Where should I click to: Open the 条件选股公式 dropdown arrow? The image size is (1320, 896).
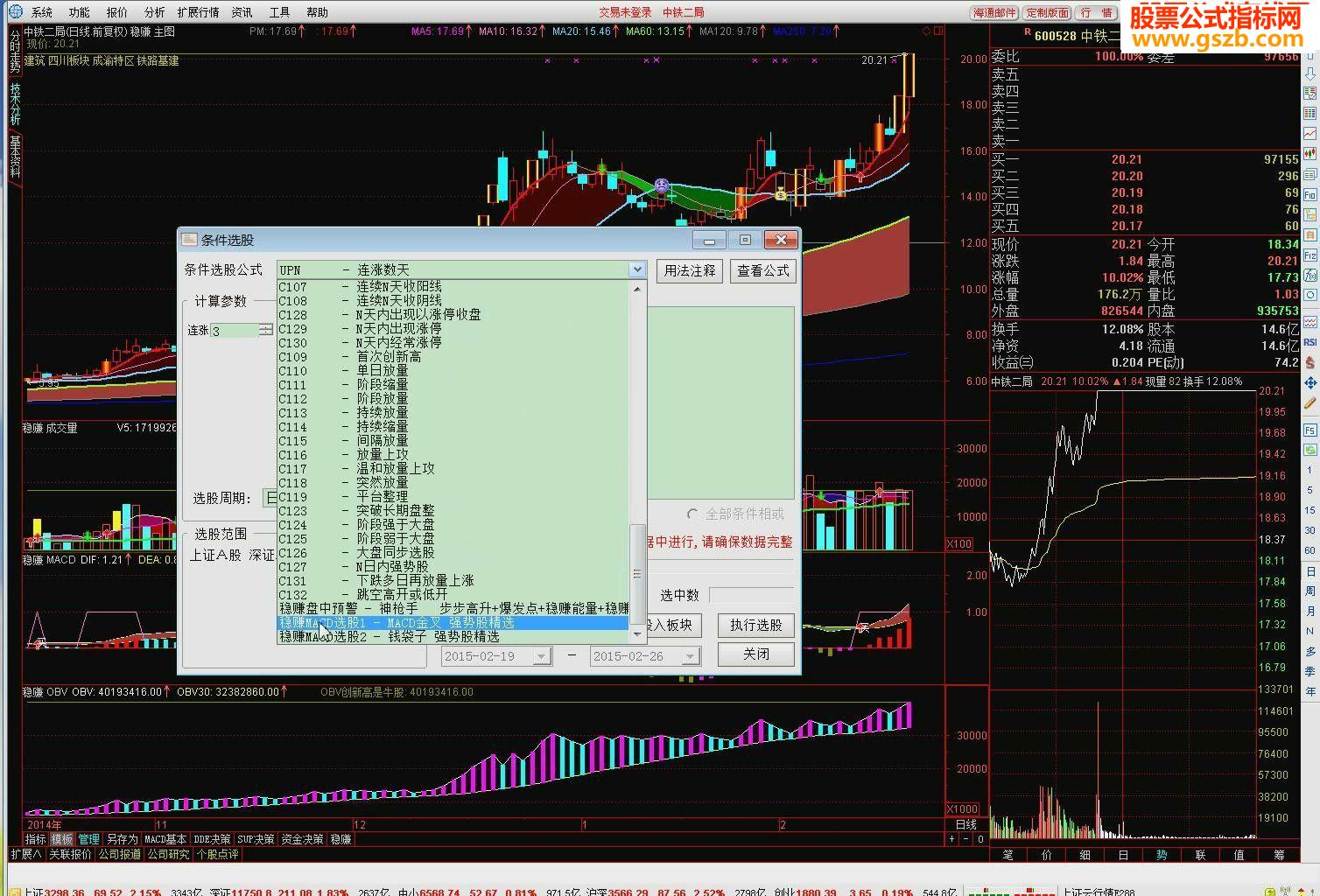[637, 269]
